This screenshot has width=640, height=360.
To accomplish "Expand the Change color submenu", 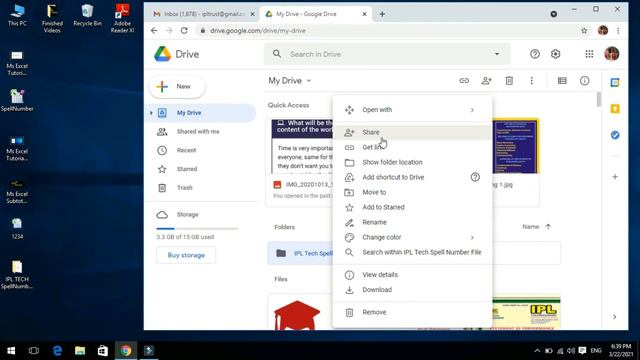I will click(472, 237).
